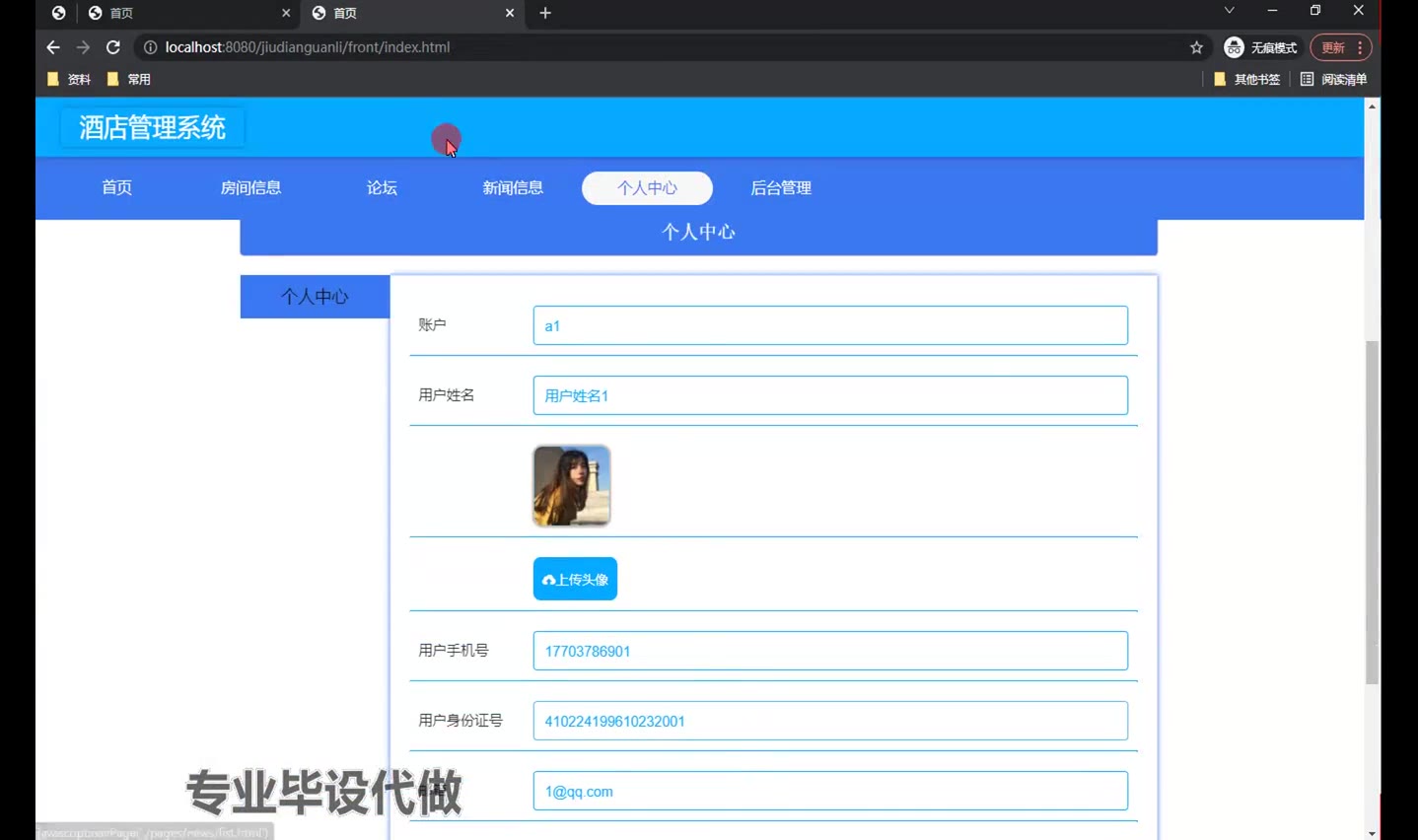The image size is (1418, 840).
Task: Open 房间信息 in the navigation menu
Action: [250, 187]
